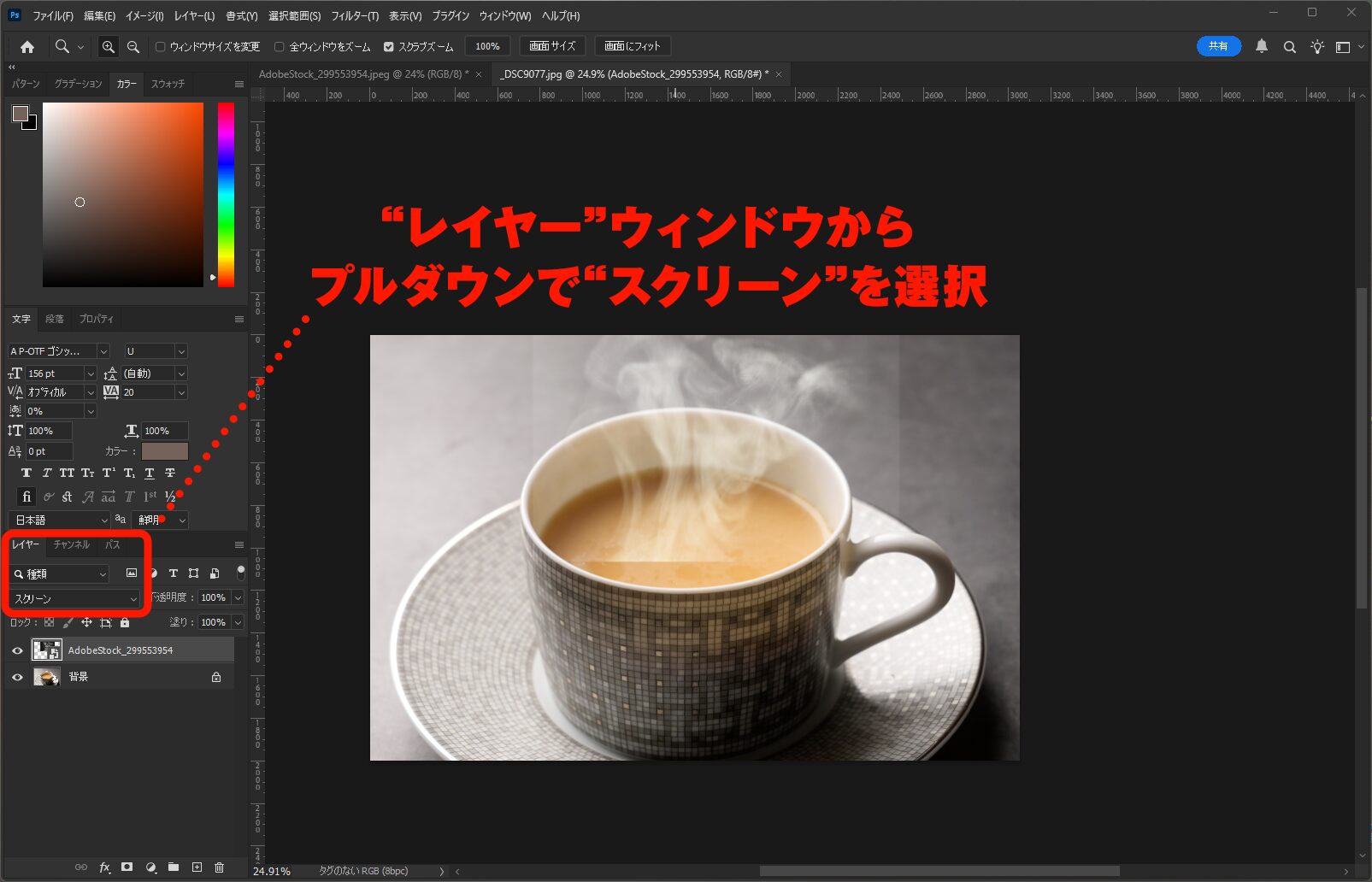Select the zoom in magnifier icon
1372x882 pixels.
[108, 47]
